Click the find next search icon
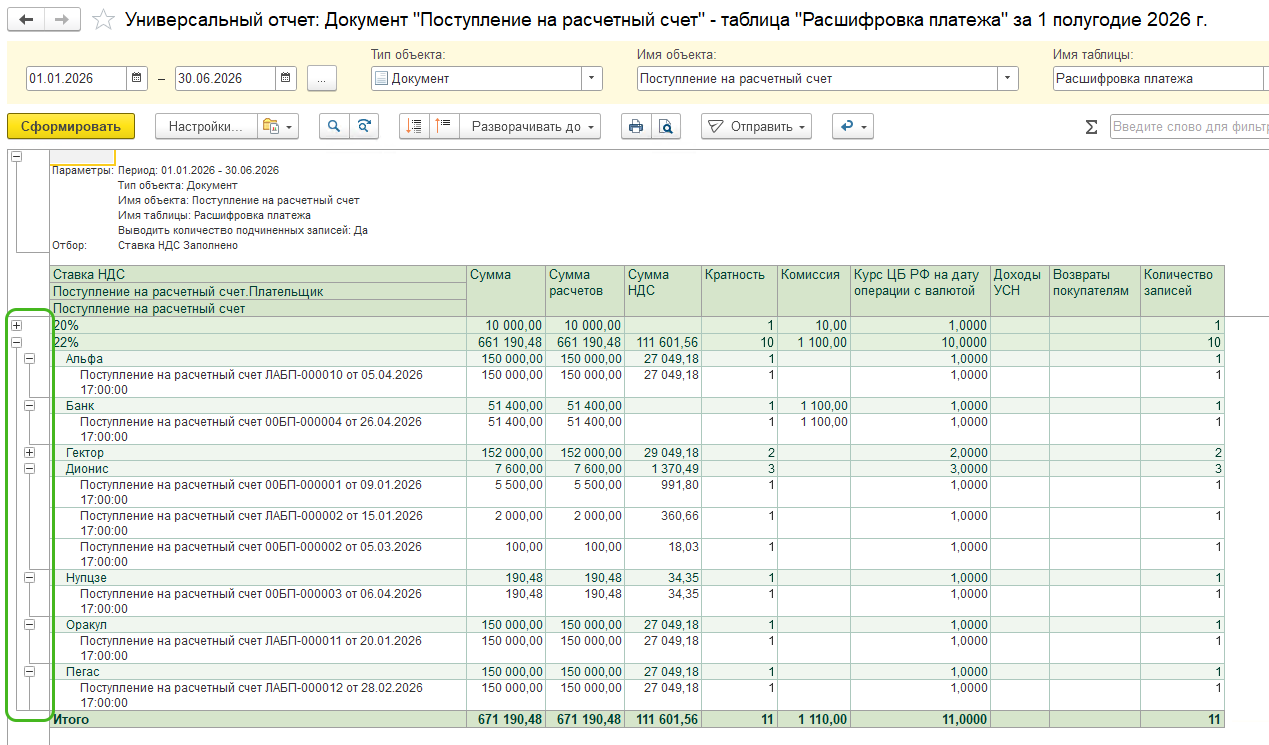Viewport: 1269px width, 745px height. click(x=365, y=126)
